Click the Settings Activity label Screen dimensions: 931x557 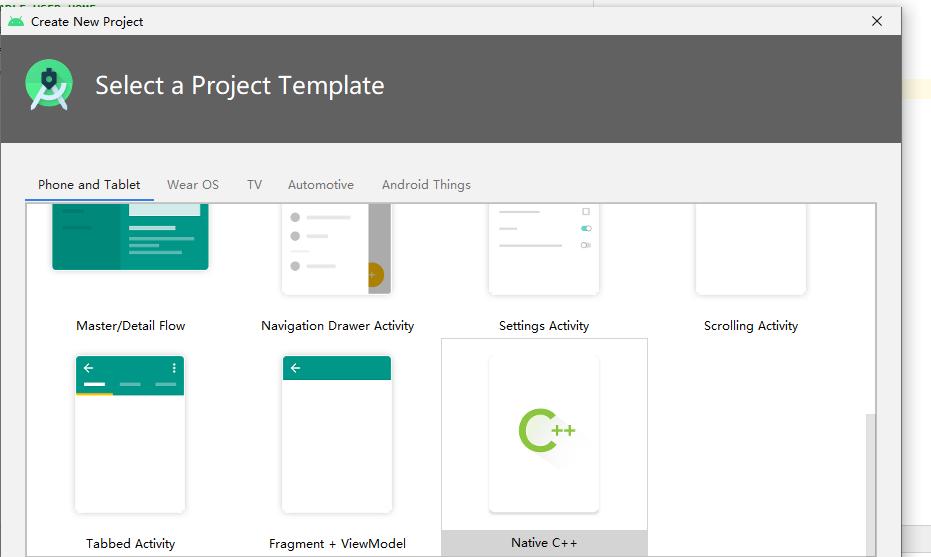click(x=544, y=325)
